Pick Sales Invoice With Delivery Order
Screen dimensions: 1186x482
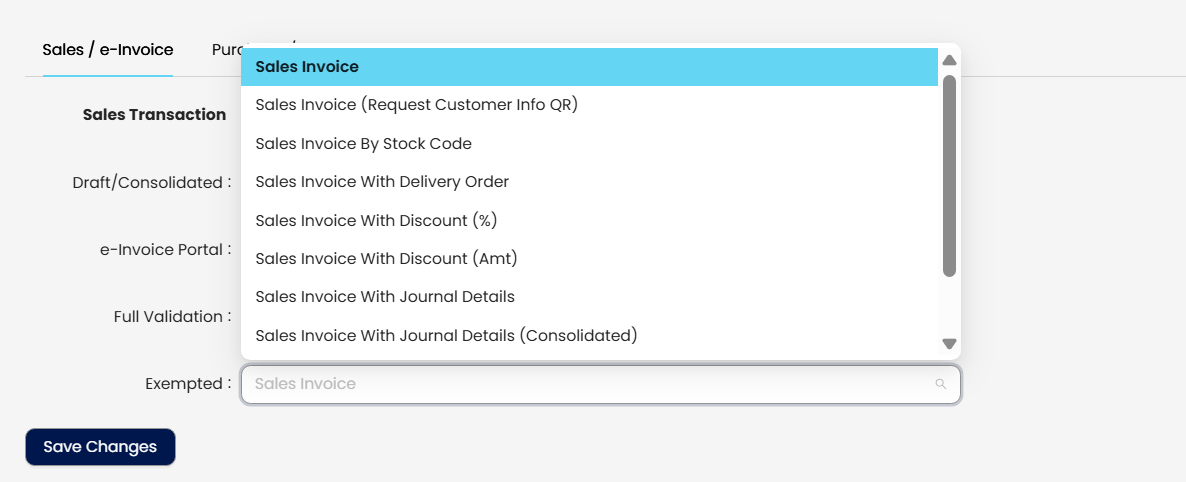click(x=382, y=182)
